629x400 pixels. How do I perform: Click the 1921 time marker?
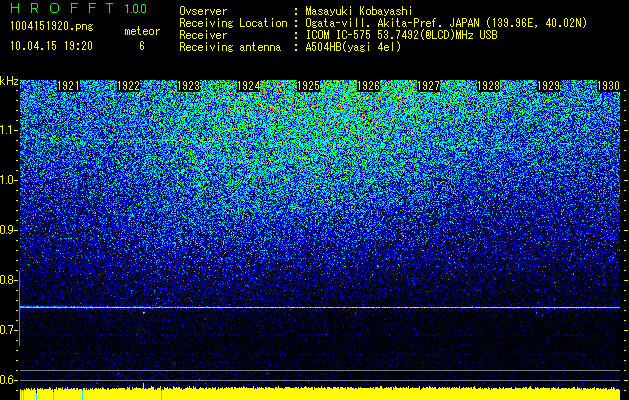[68, 86]
